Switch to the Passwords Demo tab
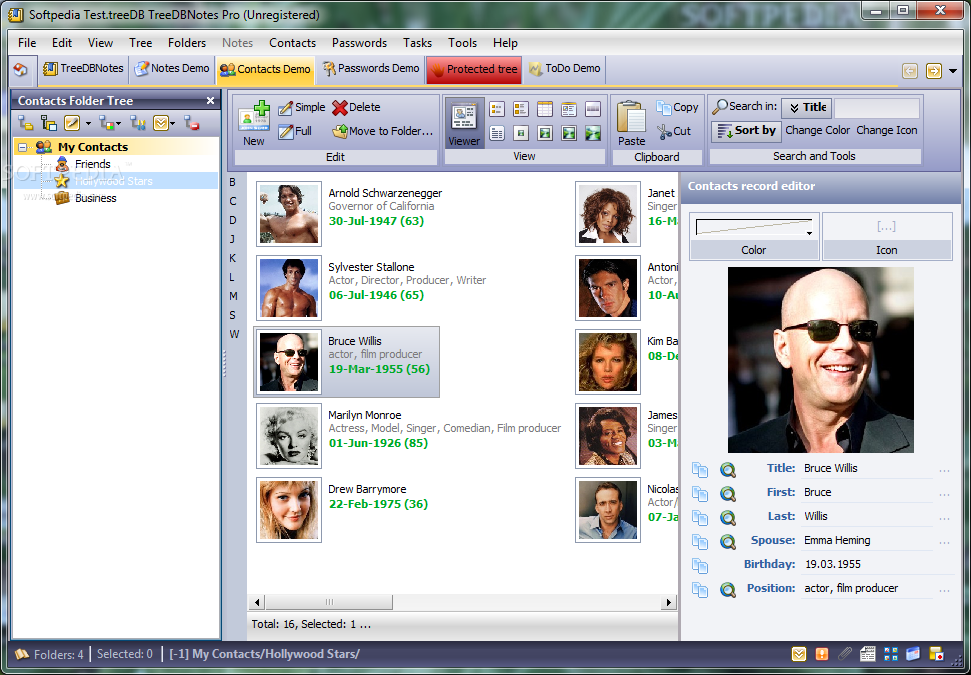 pyautogui.click(x=371, y=69)
